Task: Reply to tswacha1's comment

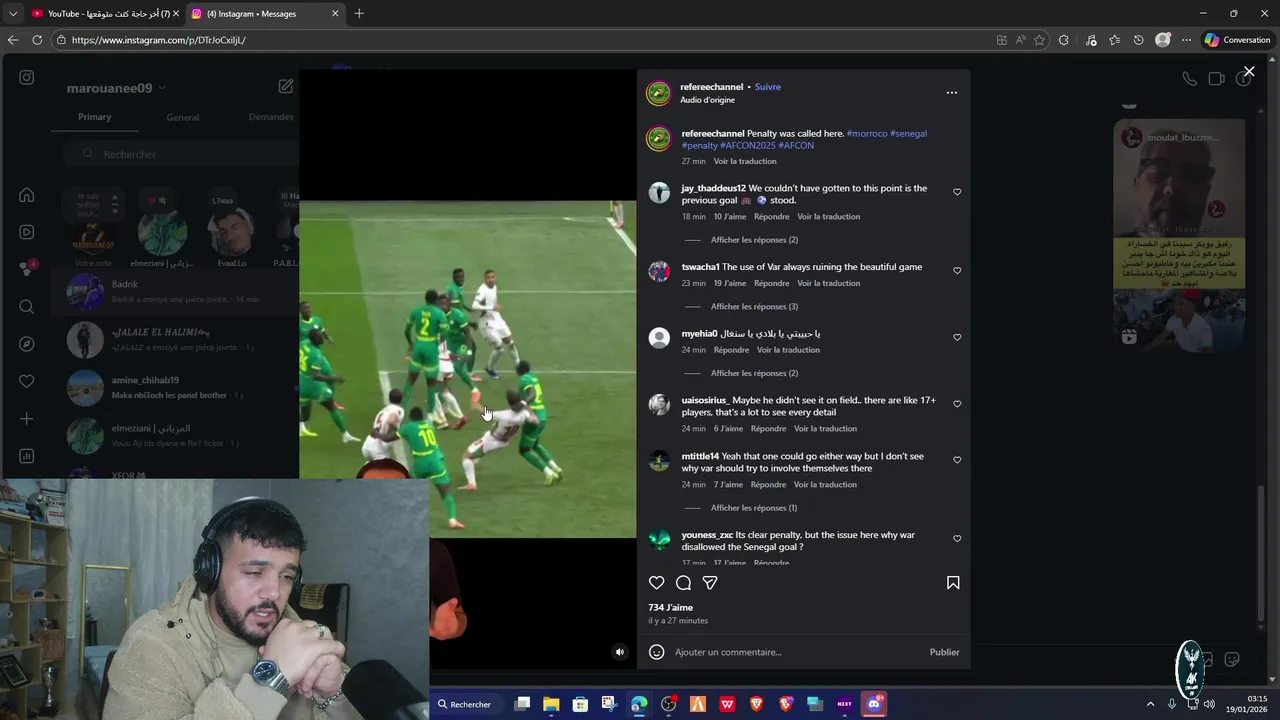Action: pos(772,284)
